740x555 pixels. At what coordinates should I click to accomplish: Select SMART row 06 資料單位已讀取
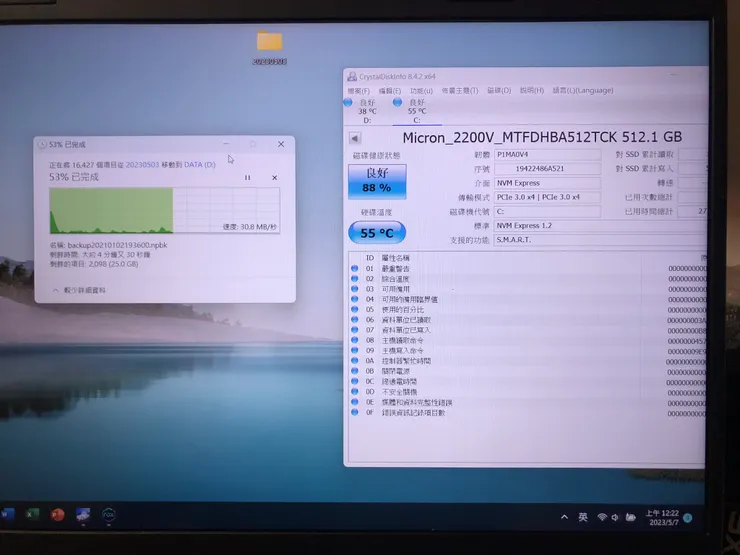tap(528, 320)
